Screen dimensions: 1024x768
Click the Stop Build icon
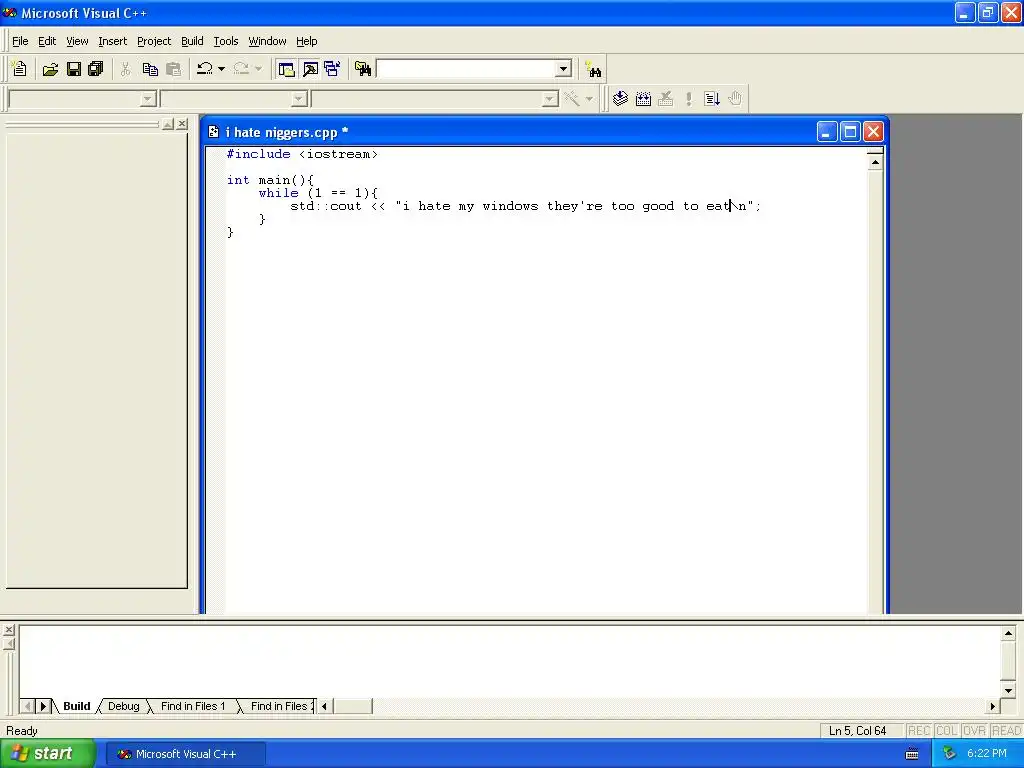pyautogui.click(x=666, y=99)
